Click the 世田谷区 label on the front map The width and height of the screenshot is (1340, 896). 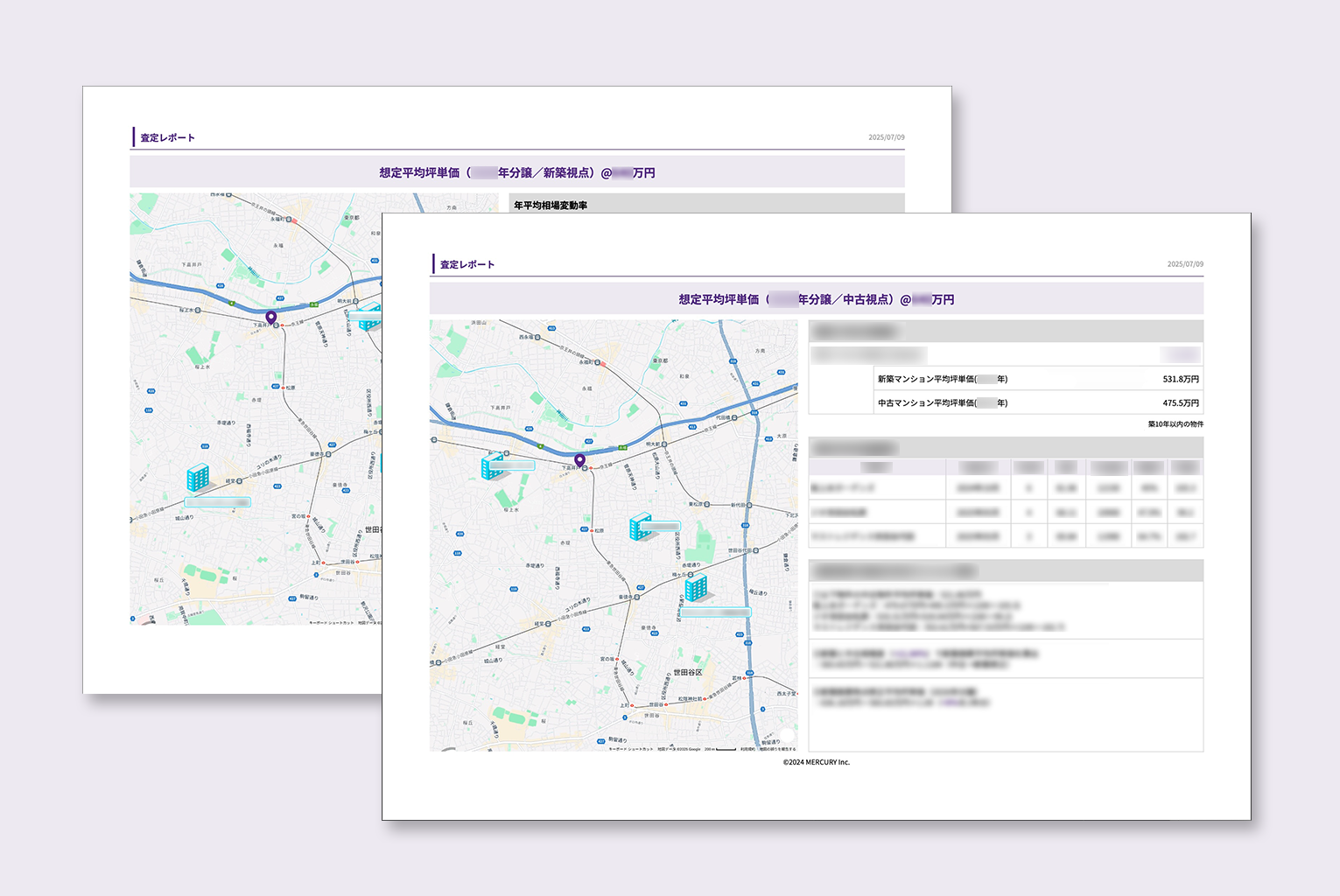tap(687, 672)
